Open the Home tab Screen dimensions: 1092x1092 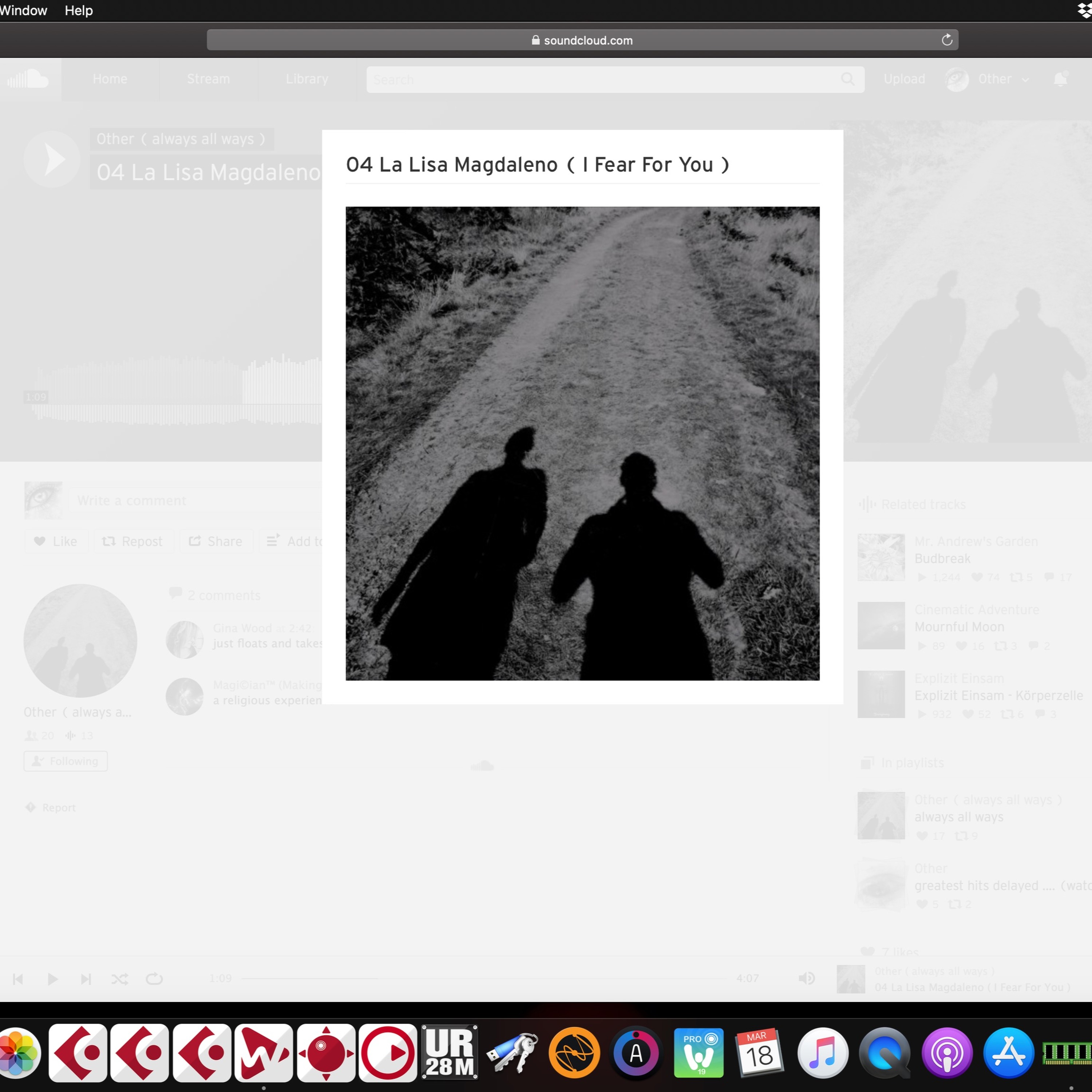(110, 79)
